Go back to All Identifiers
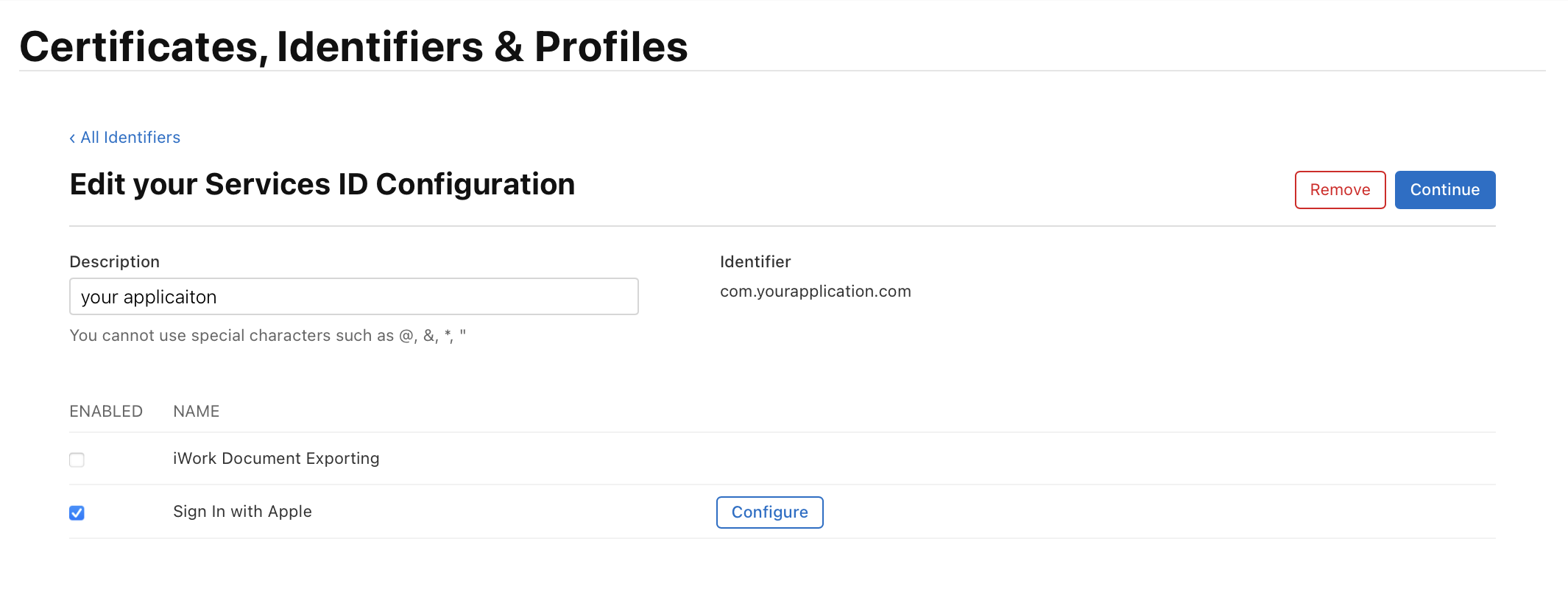Image resolution: width=1568 pixels, height=592 pixels. click(130, 138)
